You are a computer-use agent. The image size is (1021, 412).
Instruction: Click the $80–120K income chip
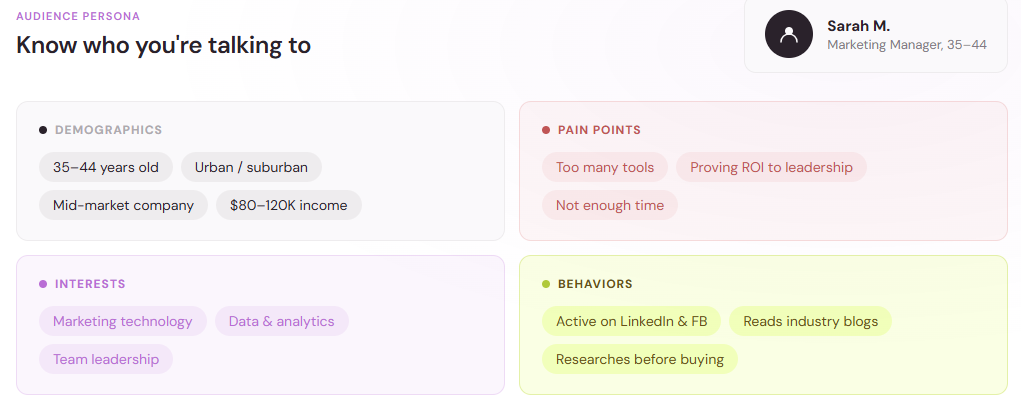coord(288,205)
